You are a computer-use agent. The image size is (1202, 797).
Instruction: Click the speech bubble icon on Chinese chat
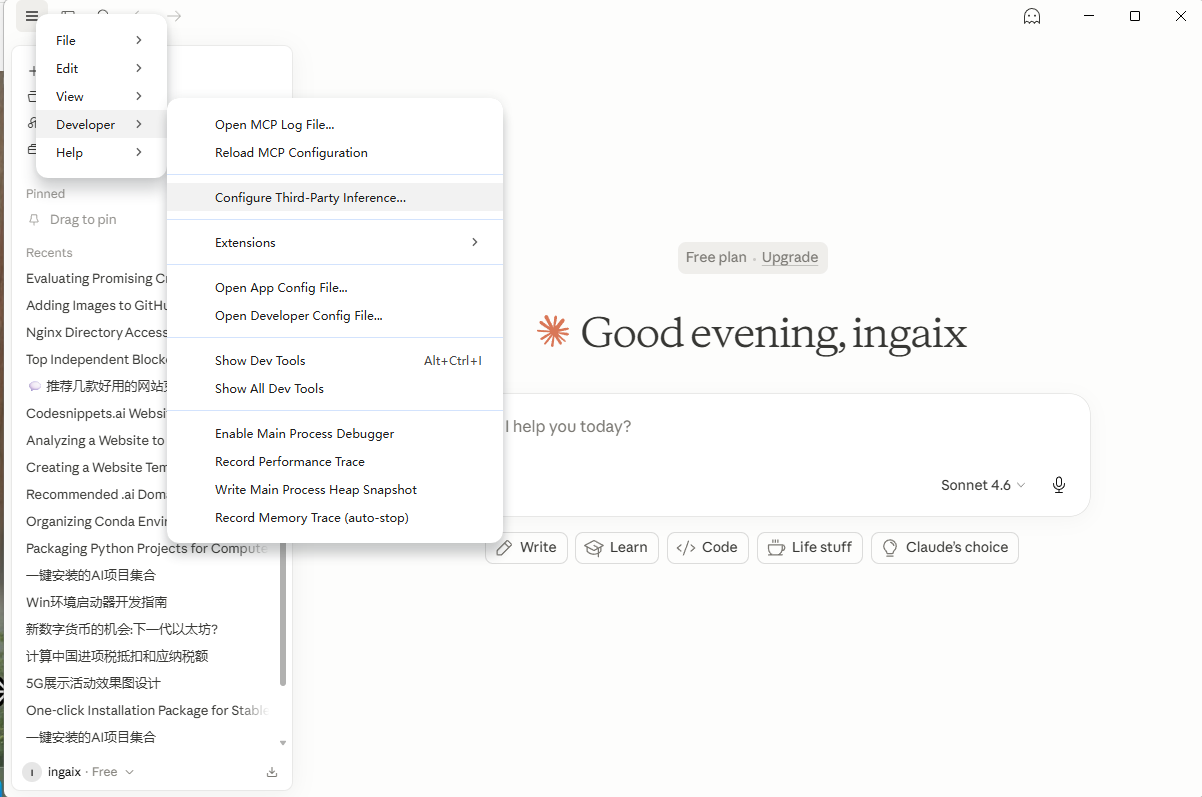click(35, 386)
